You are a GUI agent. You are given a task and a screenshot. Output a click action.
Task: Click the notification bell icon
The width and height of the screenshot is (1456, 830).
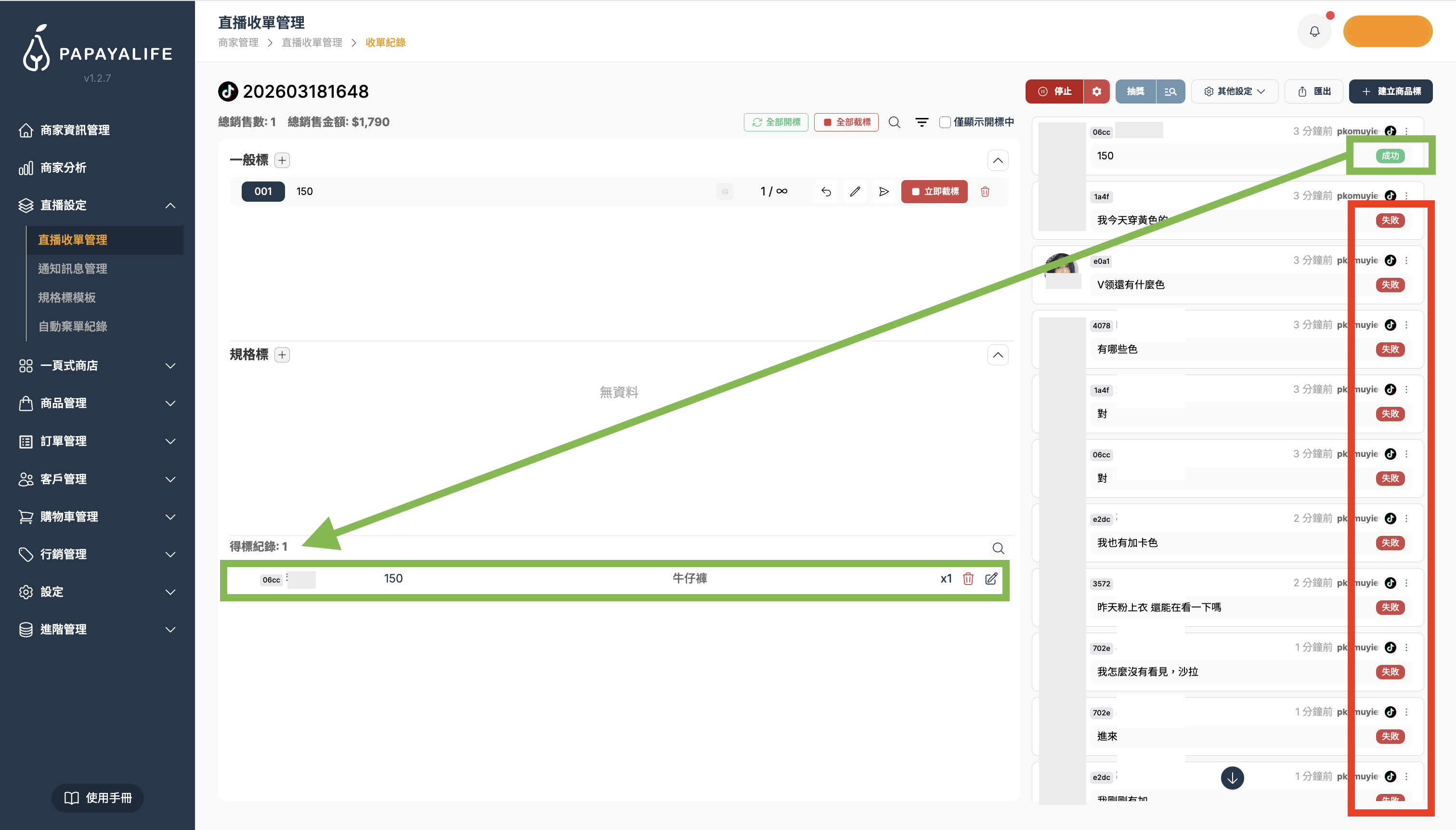tap(1314, 32)
